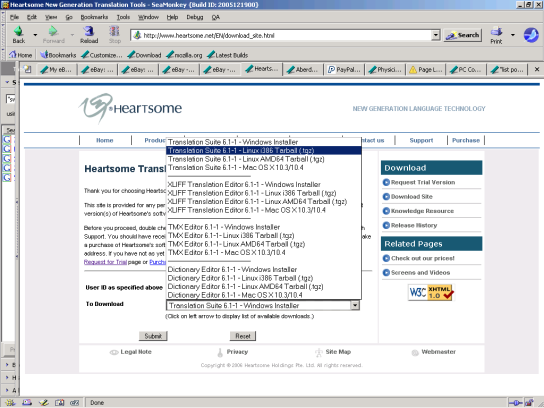
Task: Open Navigator icon in status bar
Action: click(x=10, y=402)
